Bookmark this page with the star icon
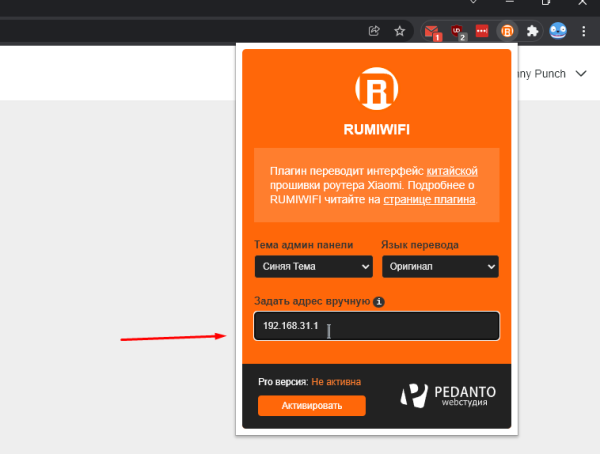This screenshot has height=454, width=600. [399, 31]
